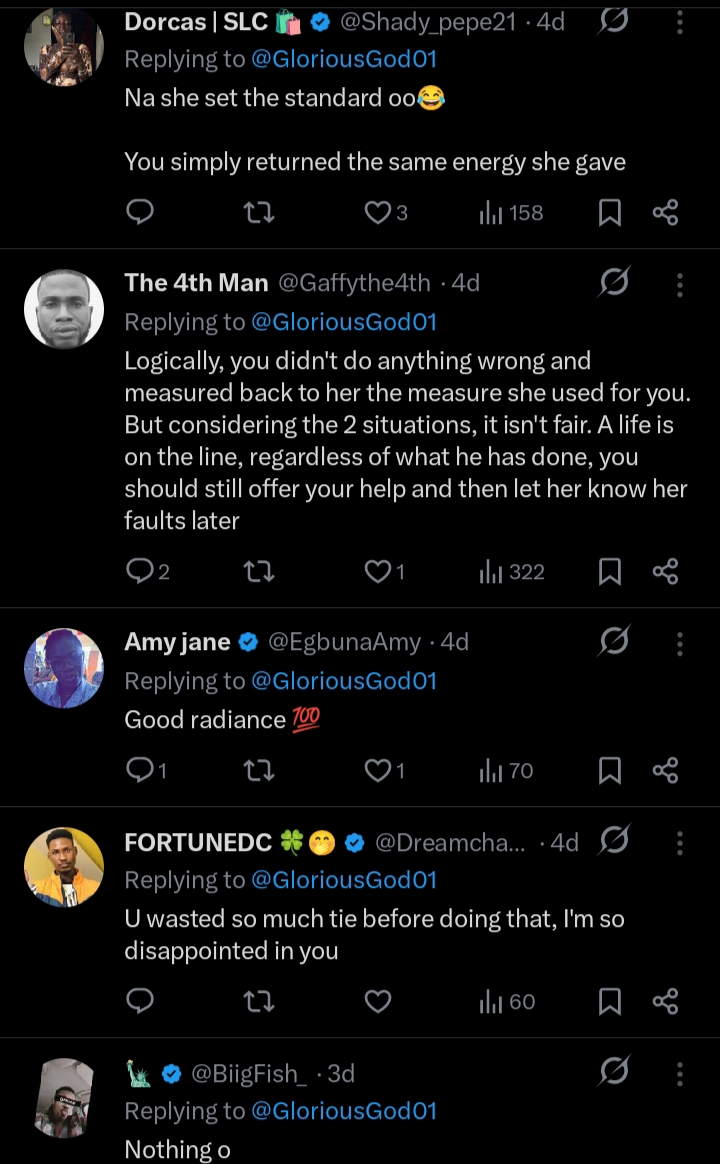
Task: Bookmark Amy jane's reply
Action: point(610,770)
